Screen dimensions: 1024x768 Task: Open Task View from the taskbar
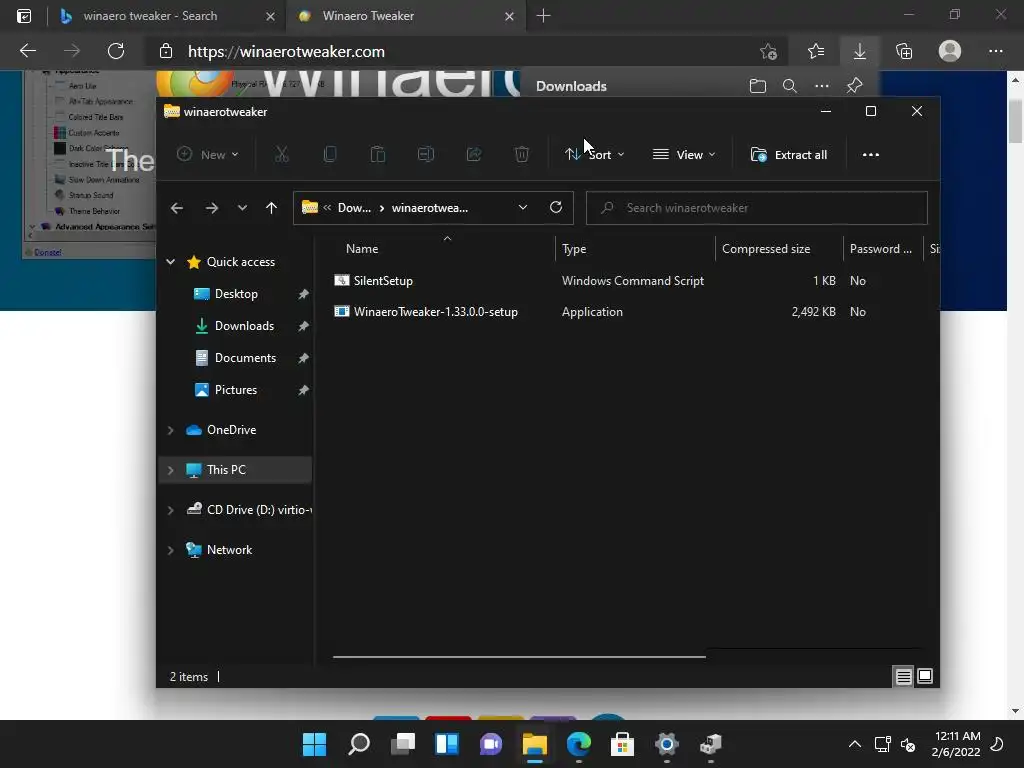(x=403, y=744)
